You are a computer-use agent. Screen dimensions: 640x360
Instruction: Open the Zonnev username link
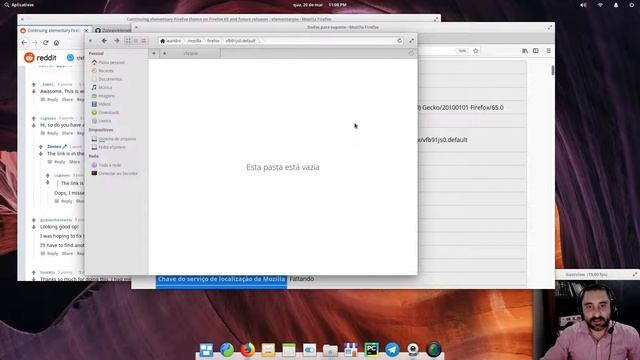tap(54, 147)
